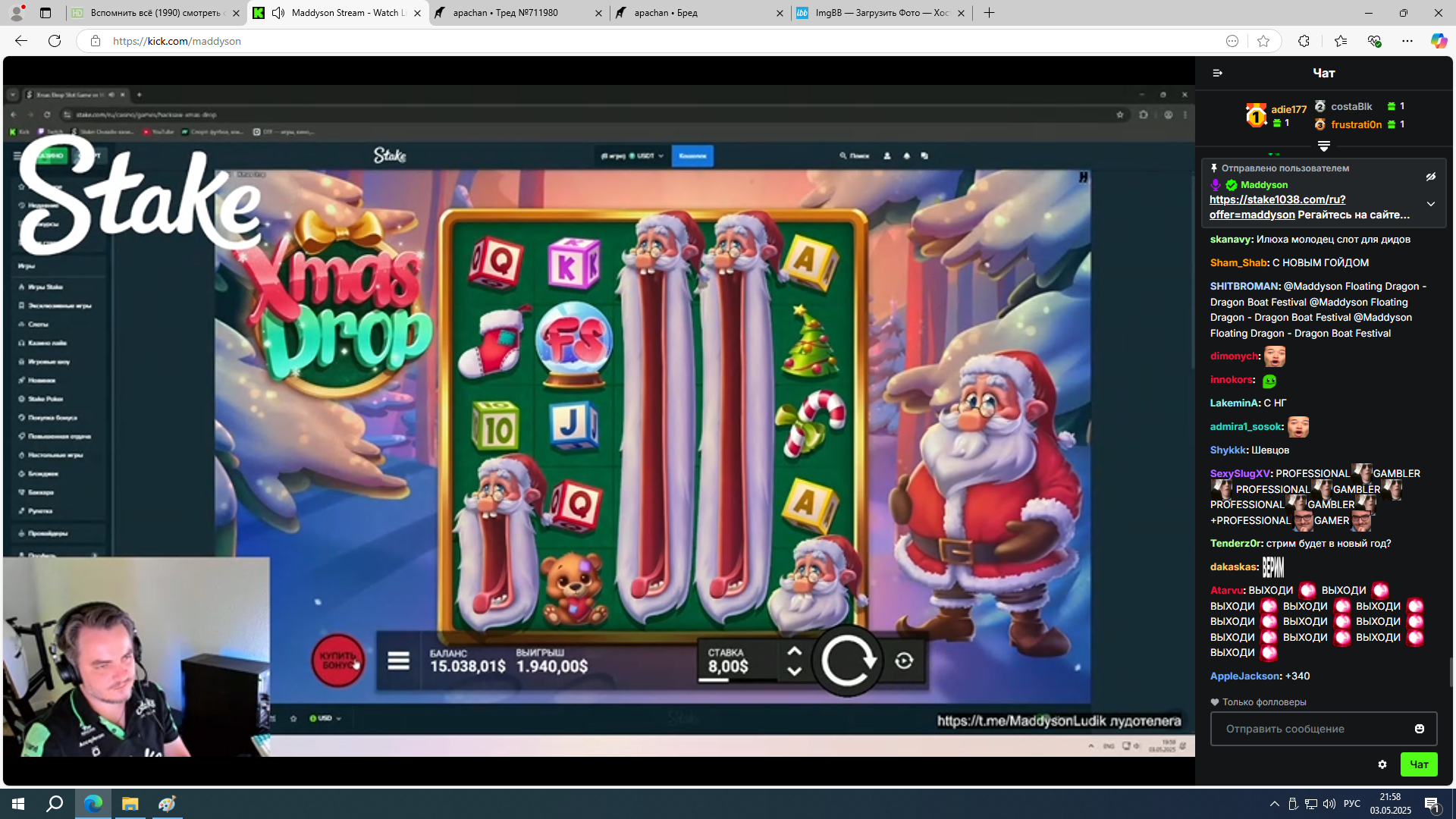The image size is (1456, 819).
Task: Open Edge Settings and more menu
Action: pyautogui.click(x=1407, y=41)
